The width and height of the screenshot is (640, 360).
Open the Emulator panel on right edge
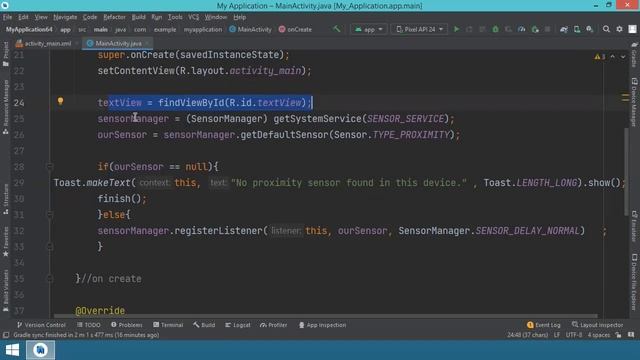pyautogui.click(x=634, y=226)
